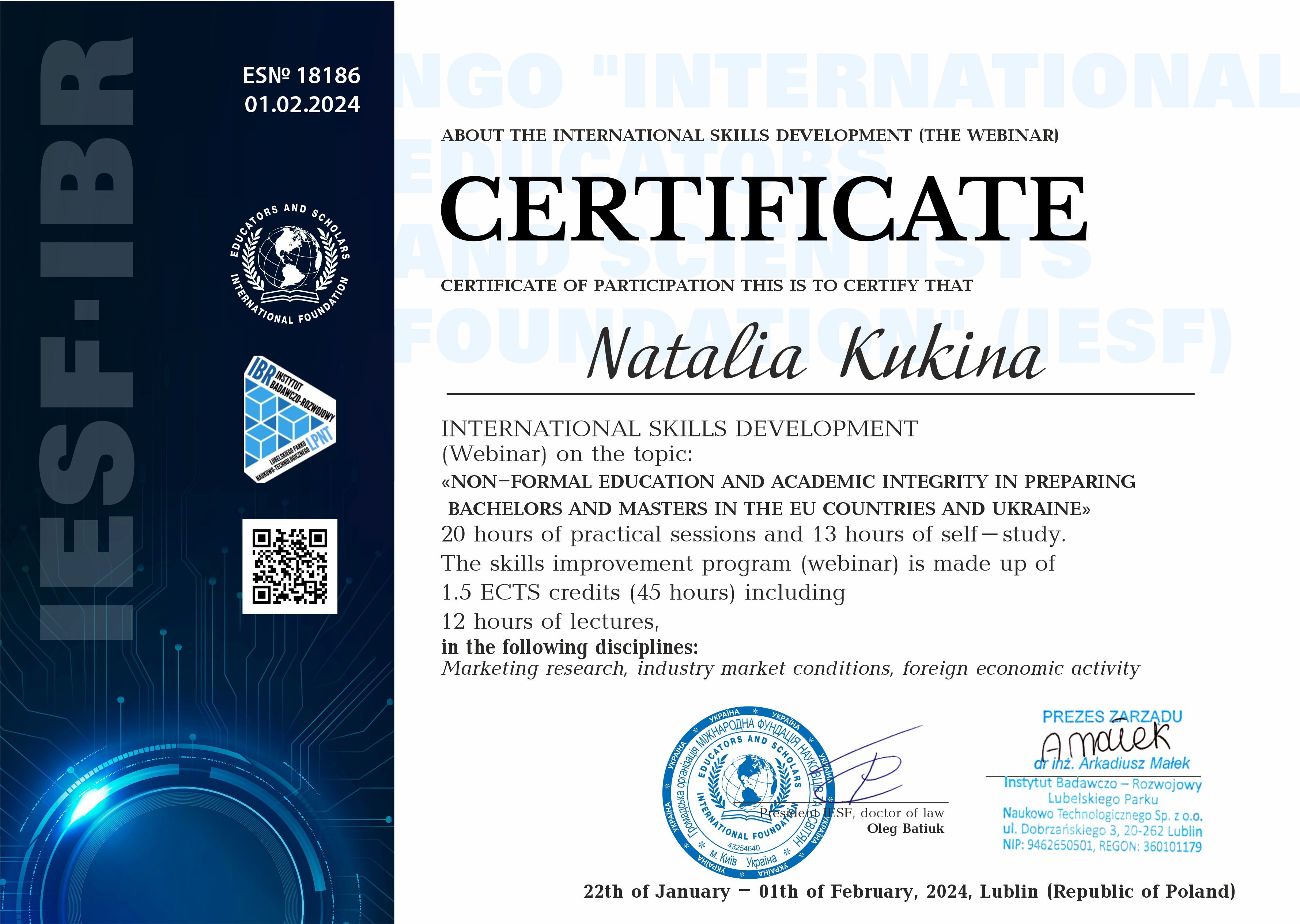This screenshot has width=1300, height=924.
Task: Click the 01.02.2024 issue date
Action: 302,105
